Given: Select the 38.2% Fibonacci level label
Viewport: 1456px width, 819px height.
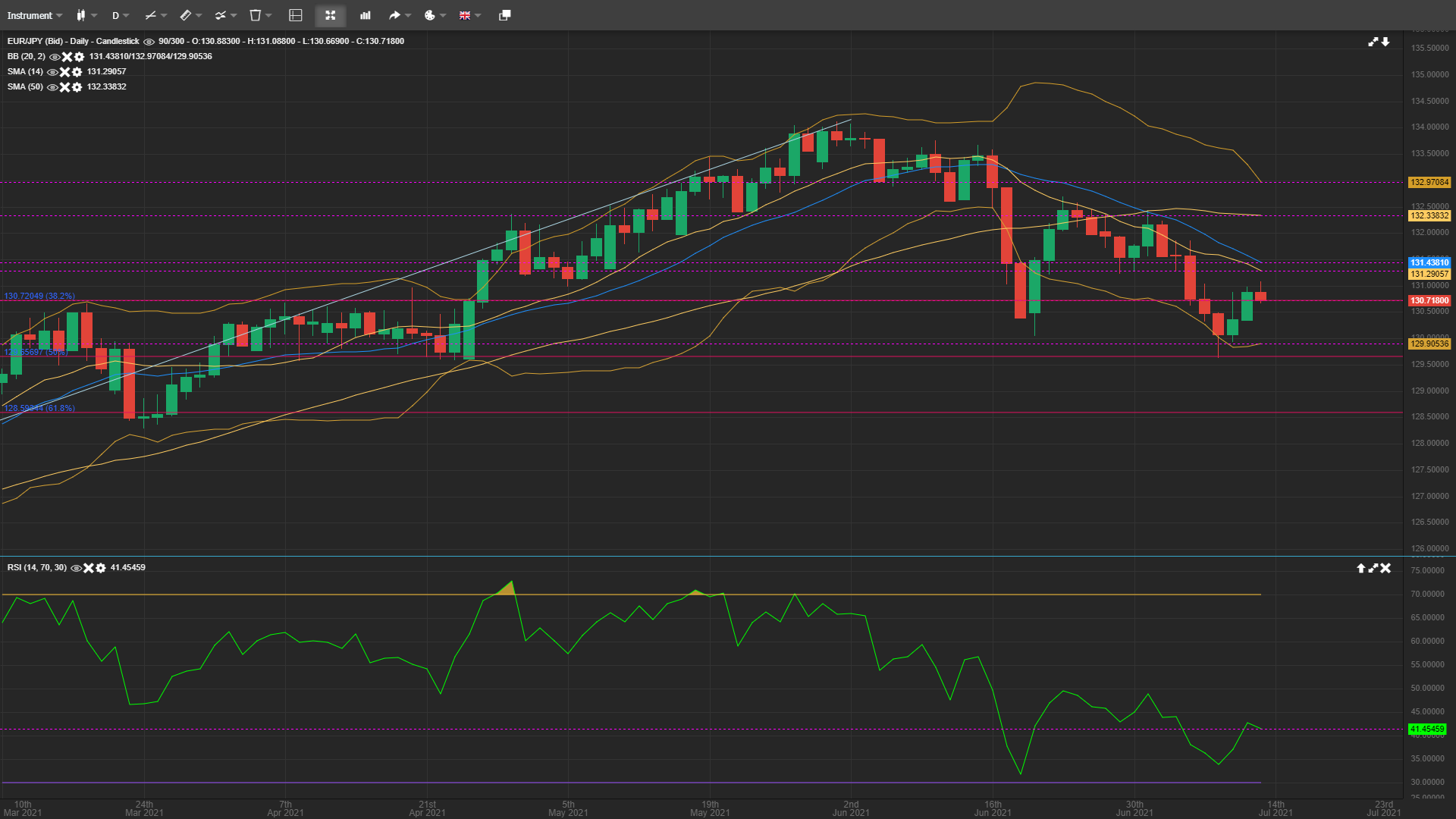Looking at the screenshot, I should click(39, 296).
